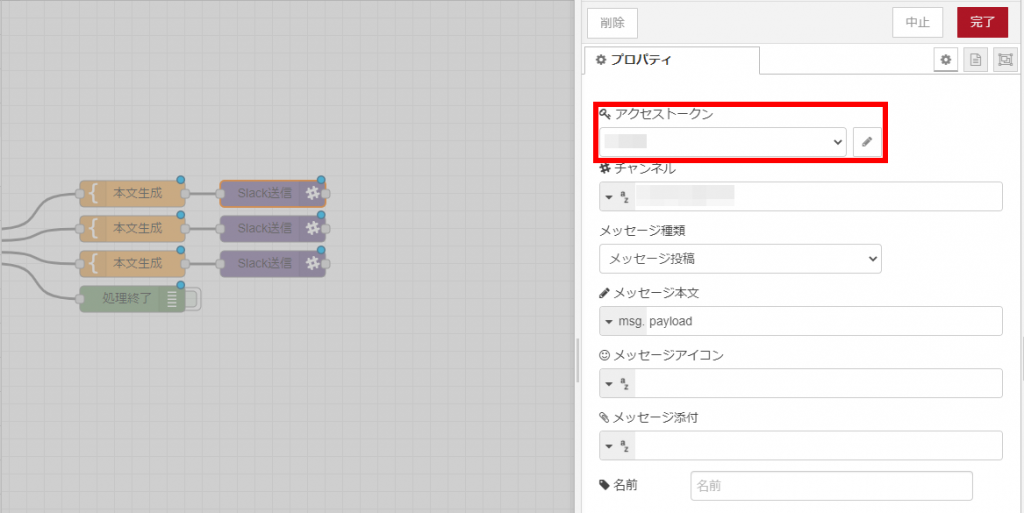Select the second 本文生成 template node

pos(133,228)
